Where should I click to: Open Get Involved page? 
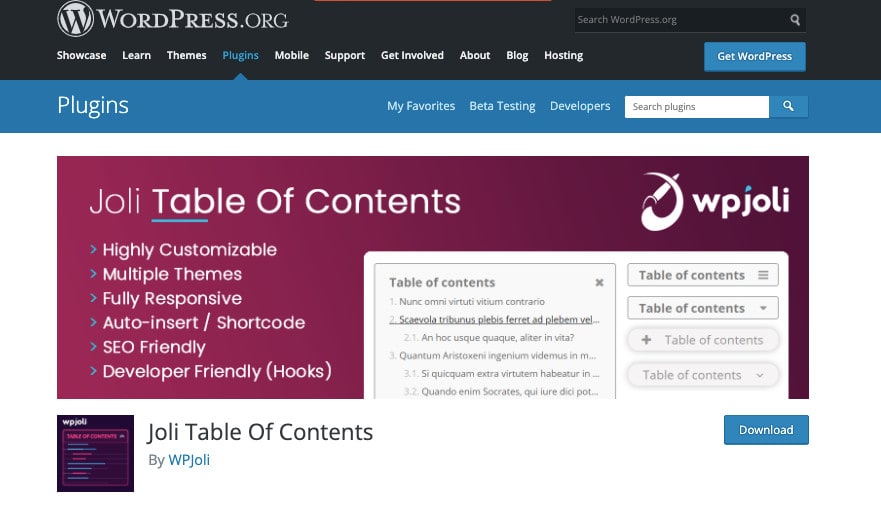click(412, 55)
